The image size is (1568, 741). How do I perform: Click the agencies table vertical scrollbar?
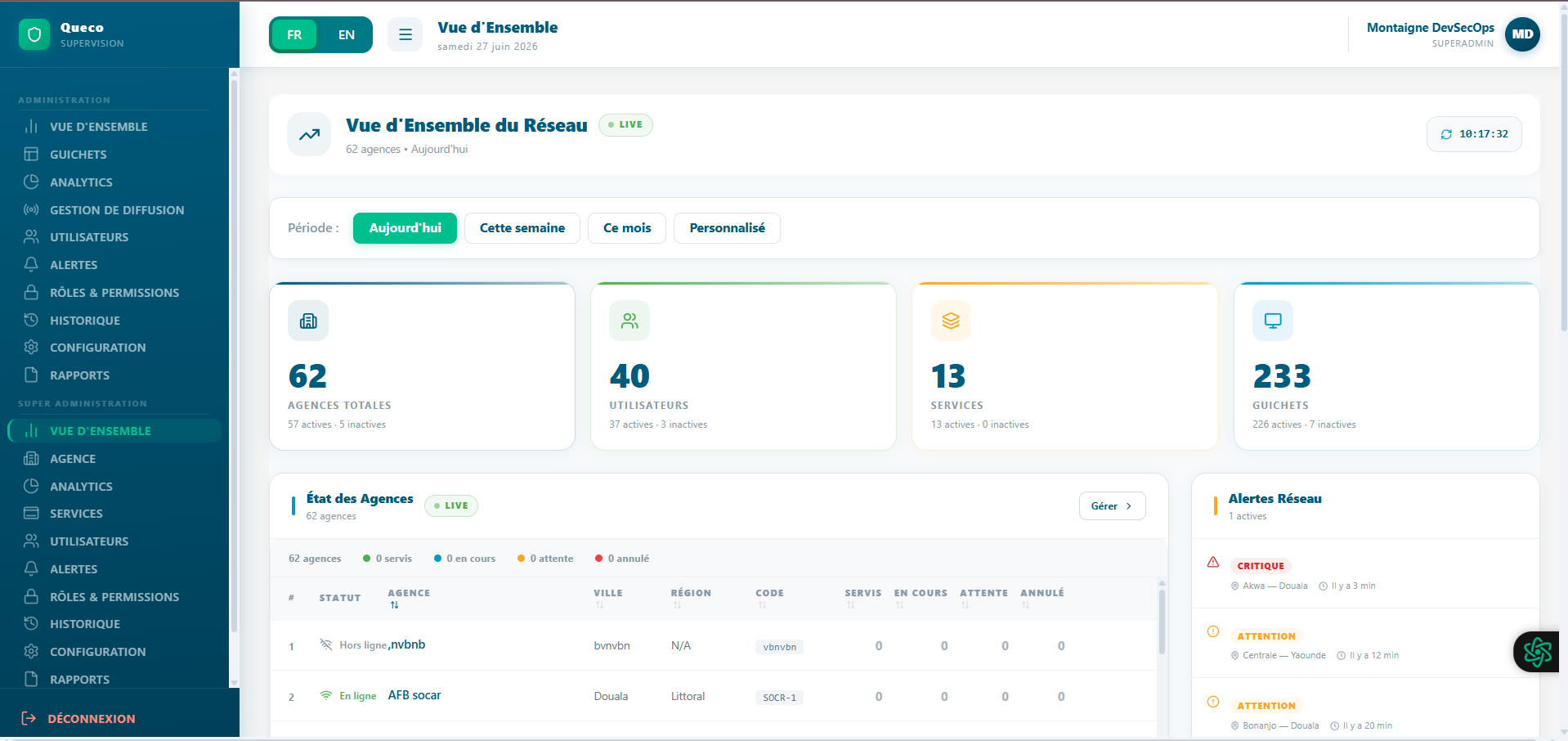click(1162, 622)
